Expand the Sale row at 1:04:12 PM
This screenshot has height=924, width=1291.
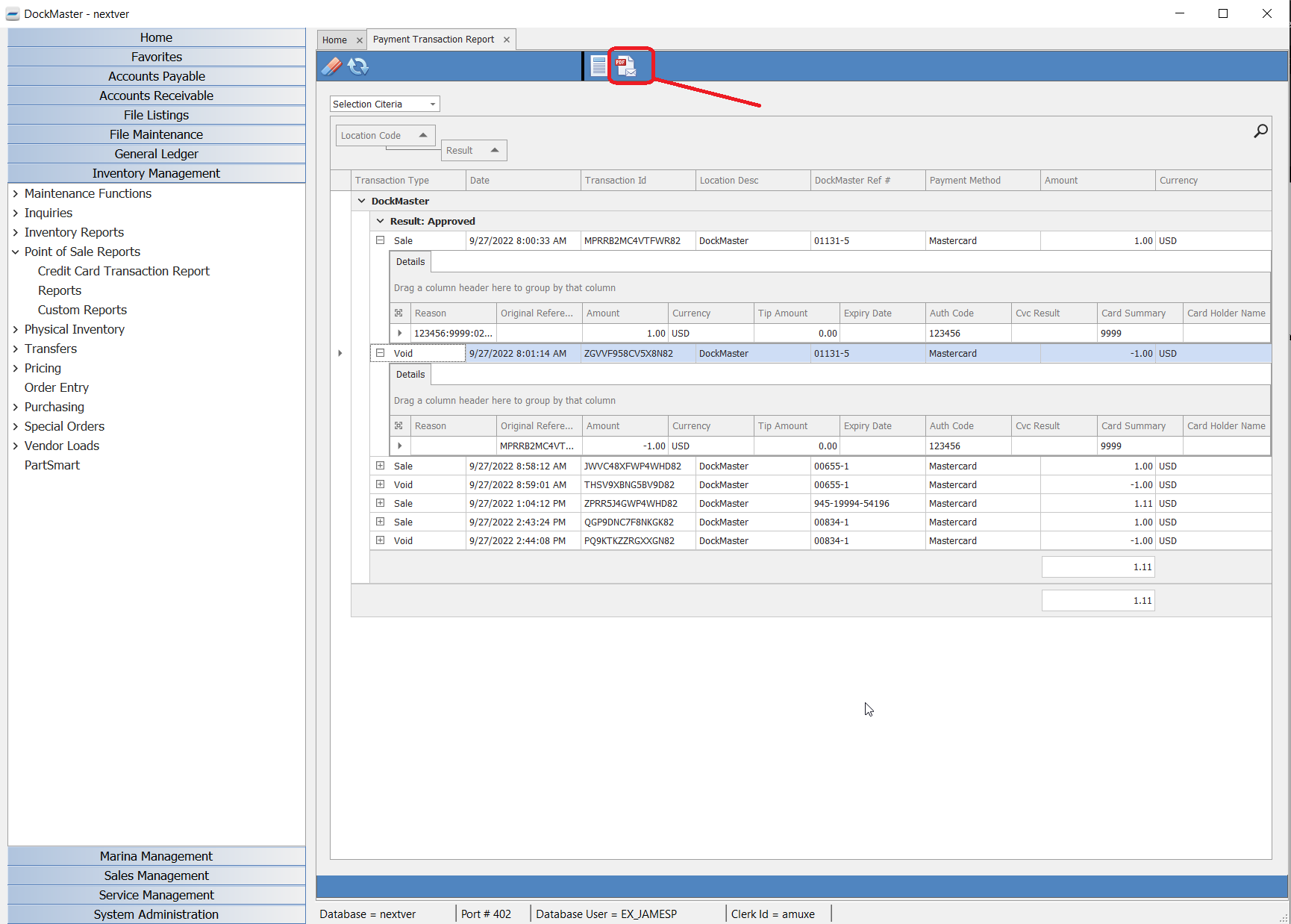coord(380,503)
